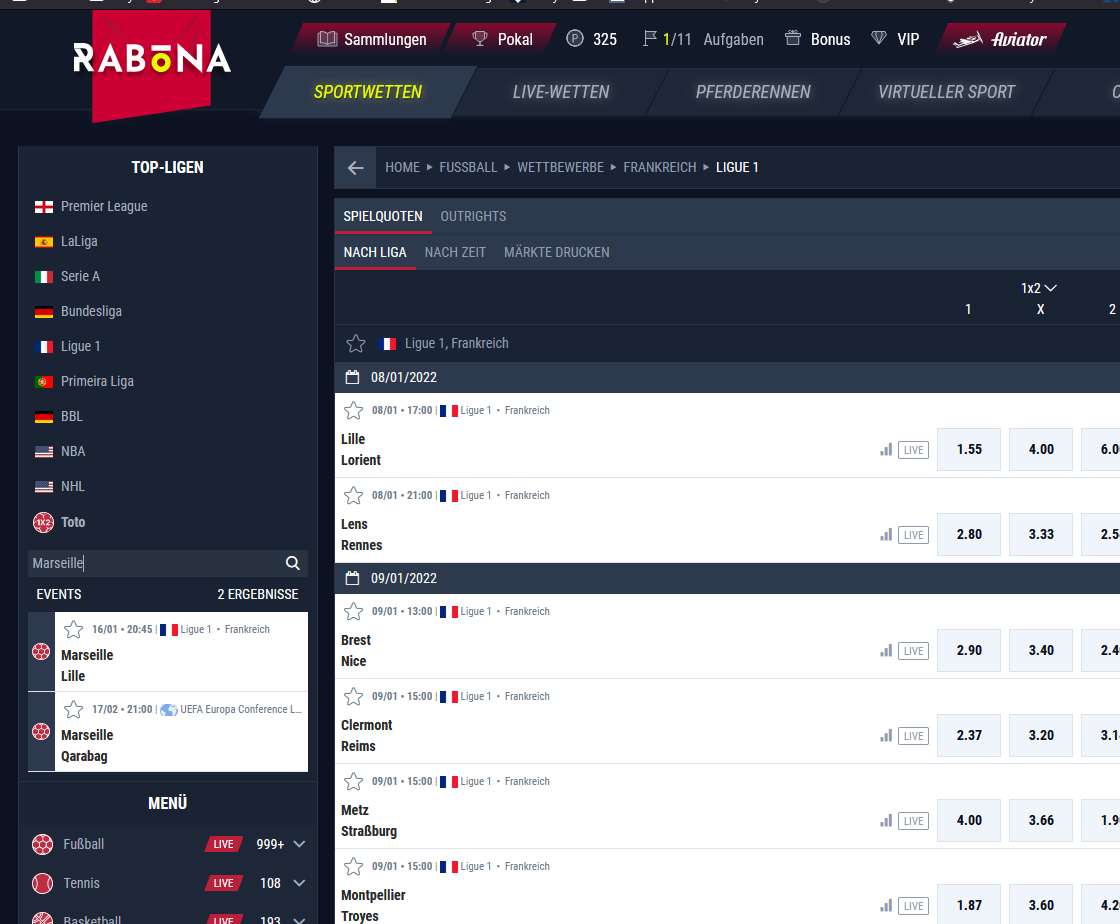
Task: Select odds 2.90 for Brest home win
Action: 969,651
